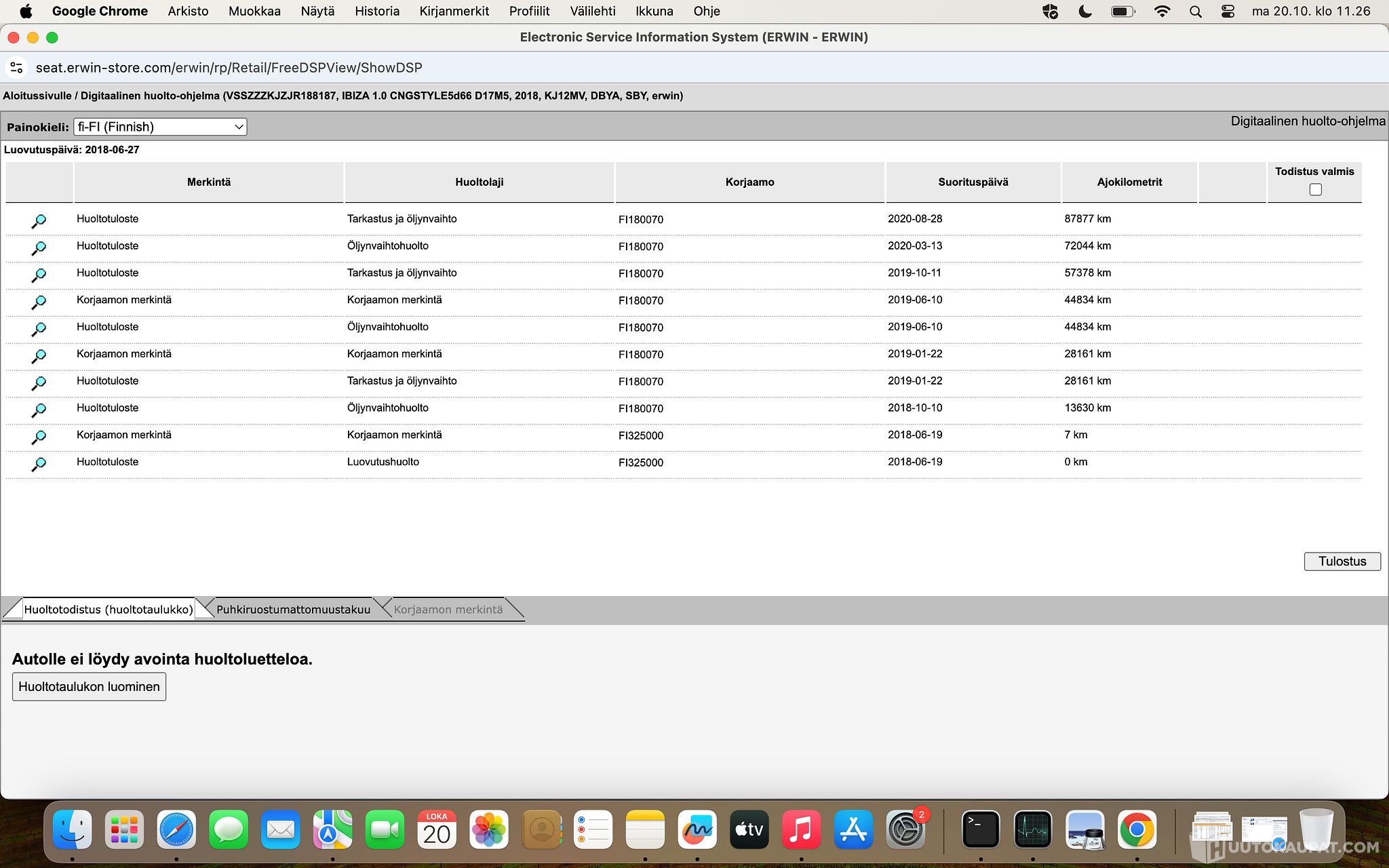Switch to Puhkiruostumattomuustakuu tab
The width and height of the screenshot is (1389, 868).
293,610
